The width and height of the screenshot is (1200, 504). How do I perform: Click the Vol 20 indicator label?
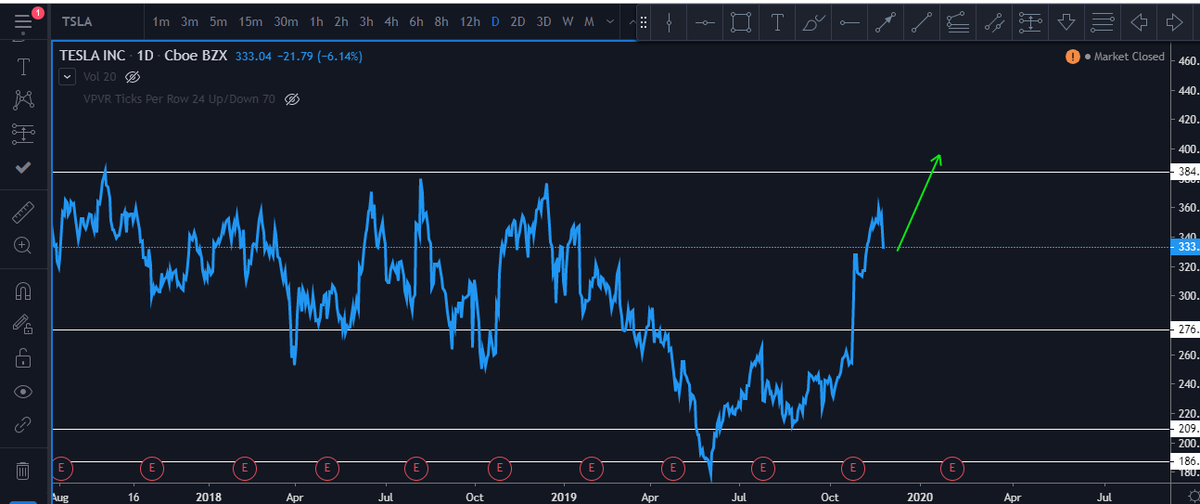(x=99, y=77)
